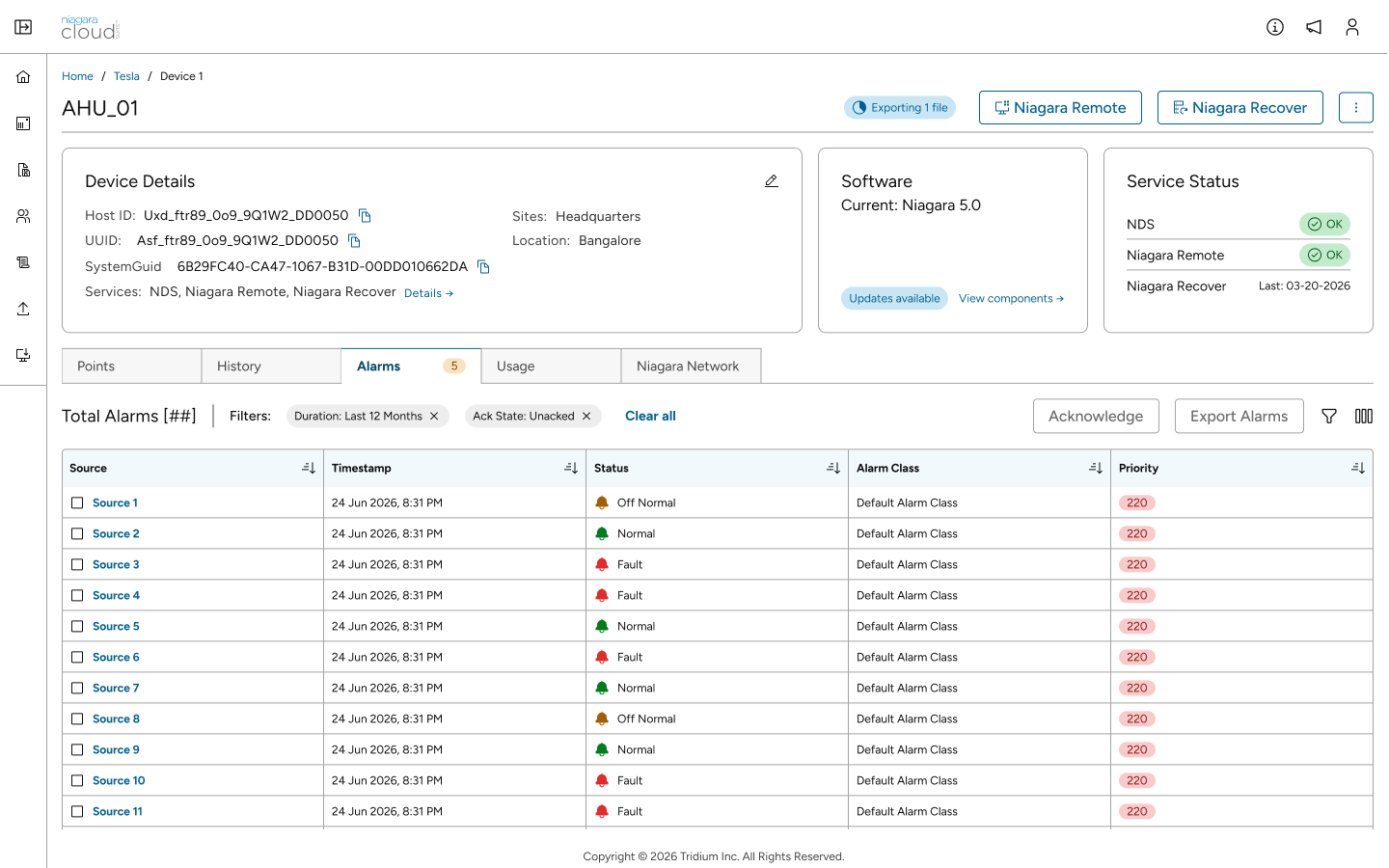Open the three-dot more actions menu

(1356, 108)
